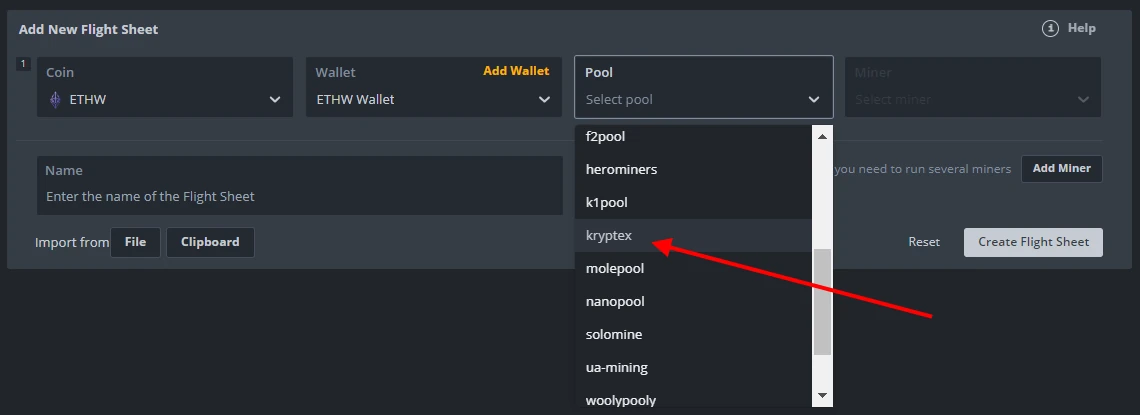1140x415 pixels.
Task: Click the Create Flight Sheet button
Action: click(x=1033, y=242)
